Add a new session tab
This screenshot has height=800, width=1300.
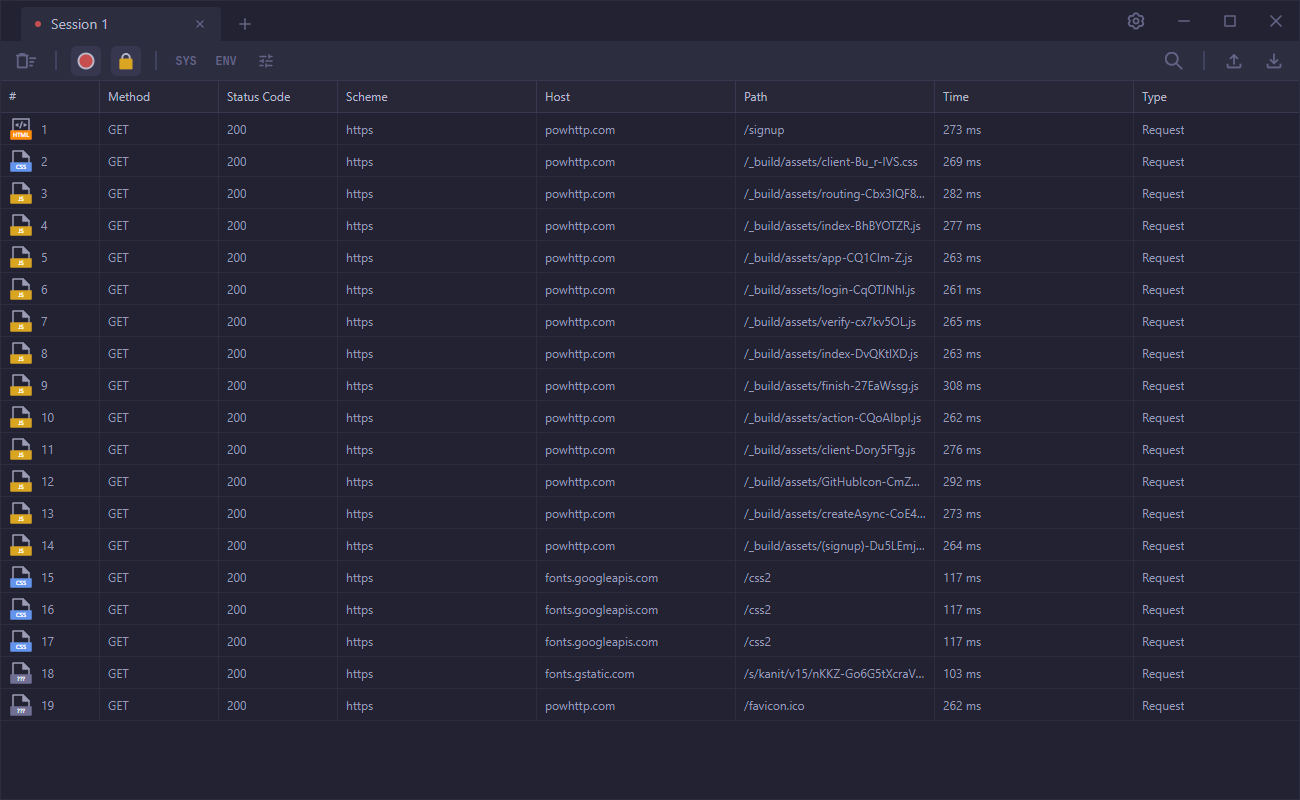pyautogui.click(x=245, y=24)
